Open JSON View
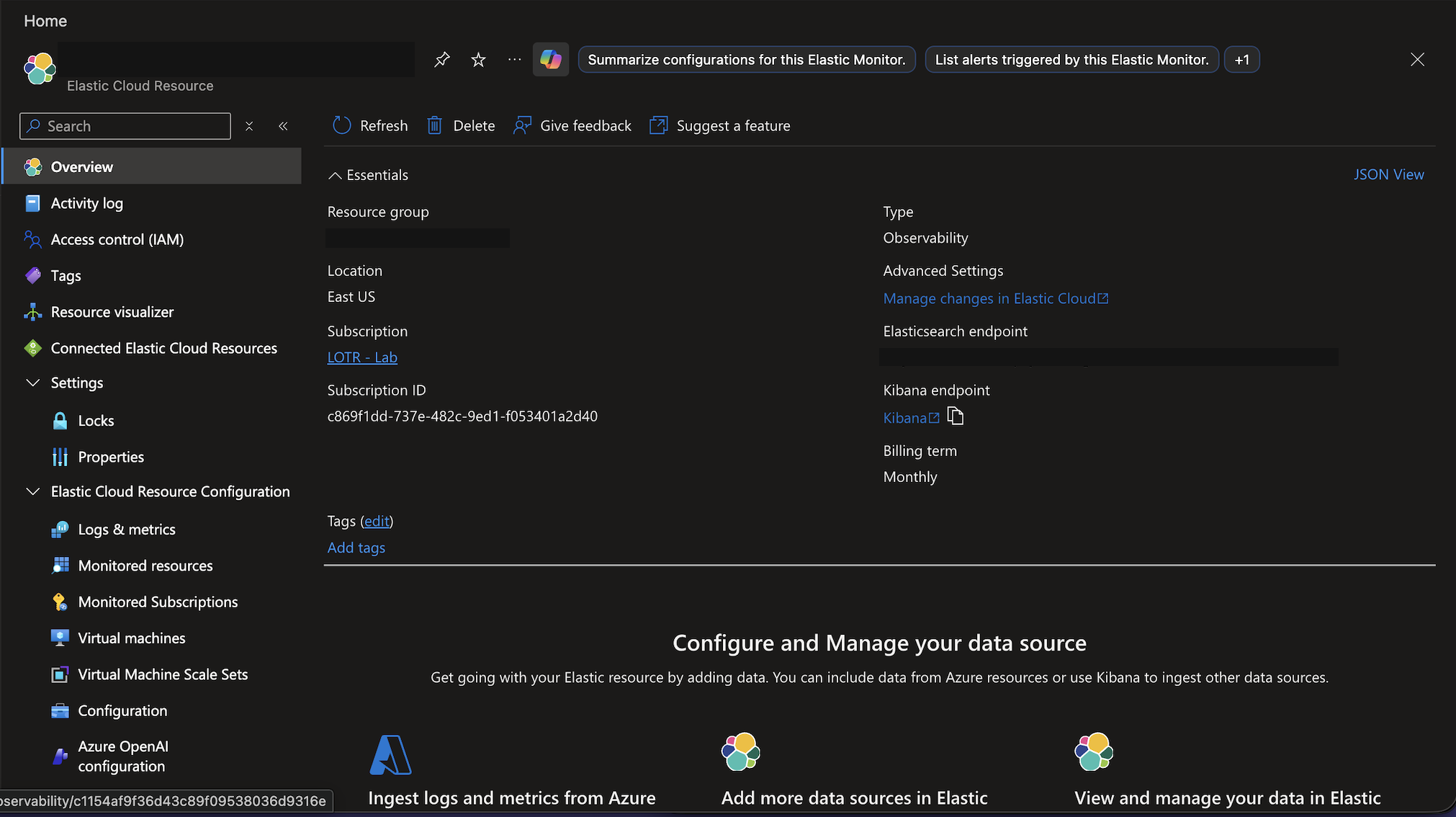1456x817 pixels. pyautogui.click(x=1388, y=174)
